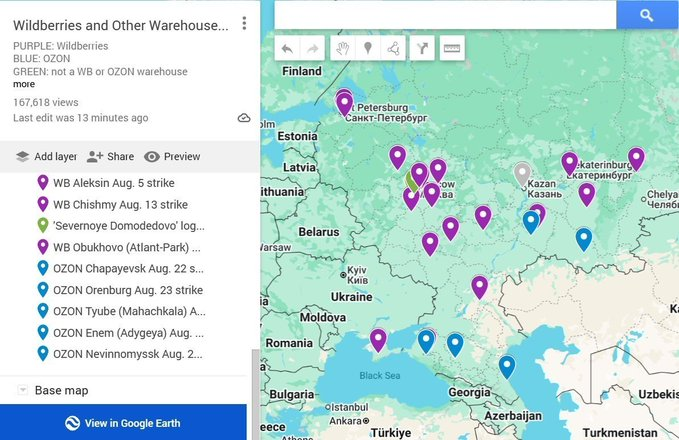This screenshot has height=440, width=679.
Task: Click the purple marker east of Ekaterinburg
Action: [x=636, y=157]
